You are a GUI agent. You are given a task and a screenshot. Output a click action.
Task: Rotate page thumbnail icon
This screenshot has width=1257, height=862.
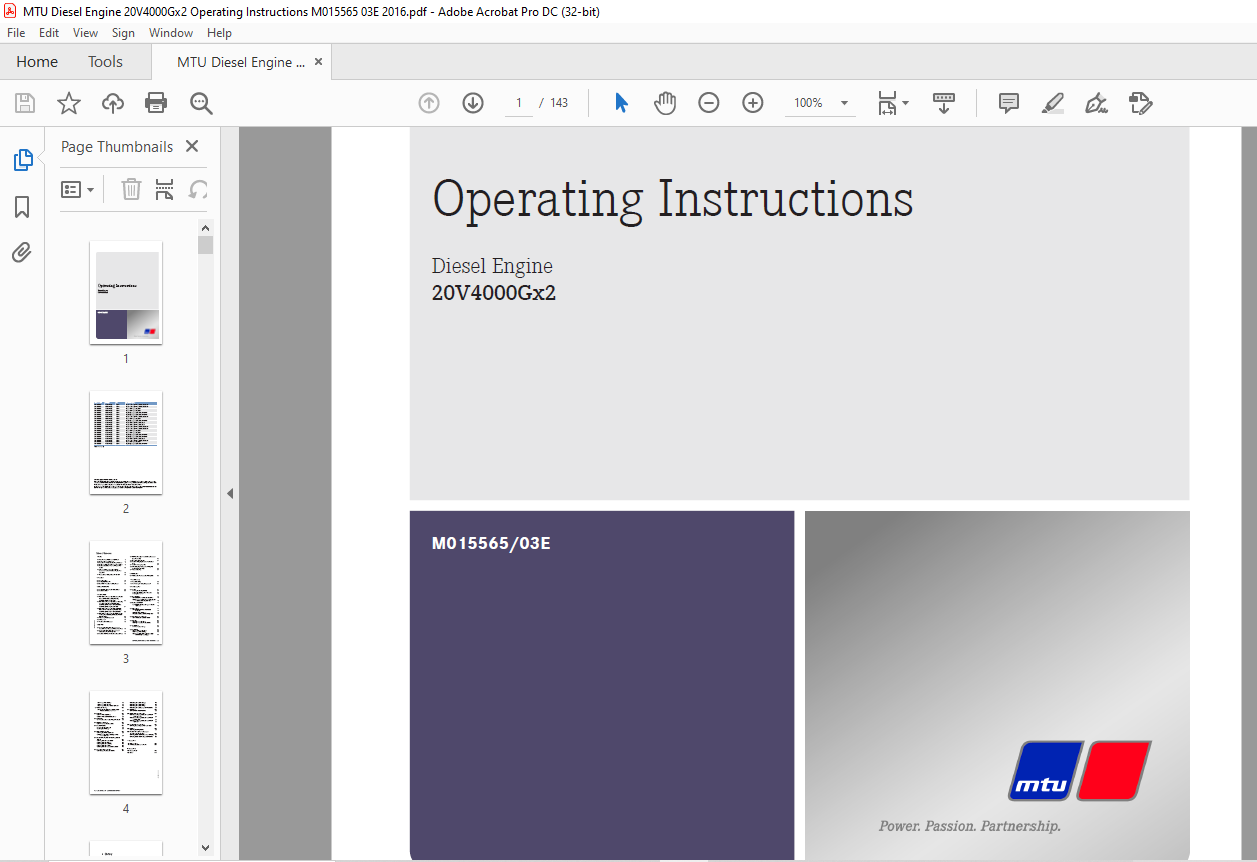click(198, 189)
